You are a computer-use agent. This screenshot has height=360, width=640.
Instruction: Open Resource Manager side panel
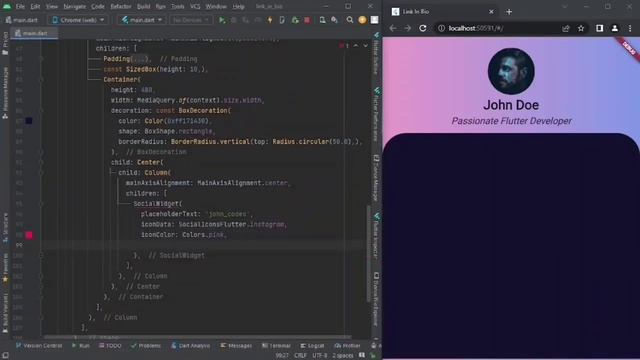(x=5, y=93)
